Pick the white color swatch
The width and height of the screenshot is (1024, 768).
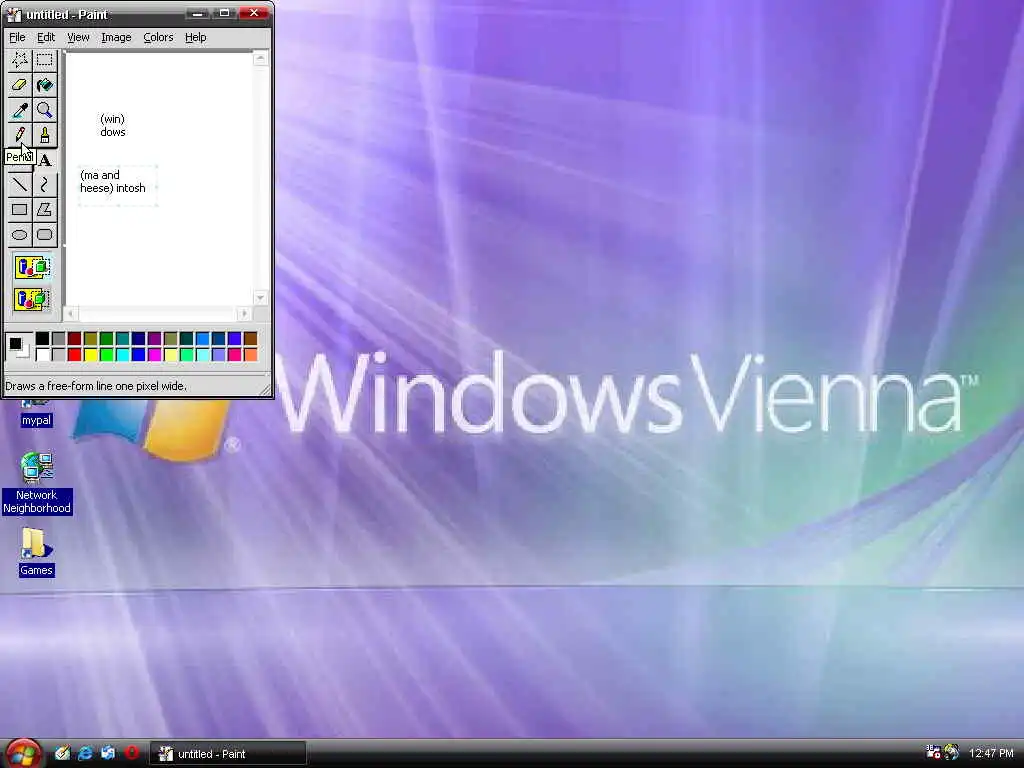[x=42, y=355]
